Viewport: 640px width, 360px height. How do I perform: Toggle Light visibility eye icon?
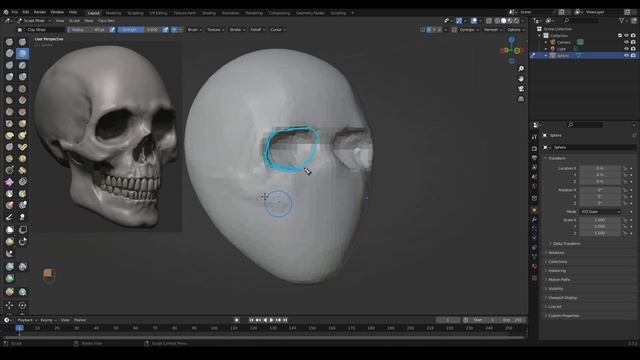(x=626, y=49)
